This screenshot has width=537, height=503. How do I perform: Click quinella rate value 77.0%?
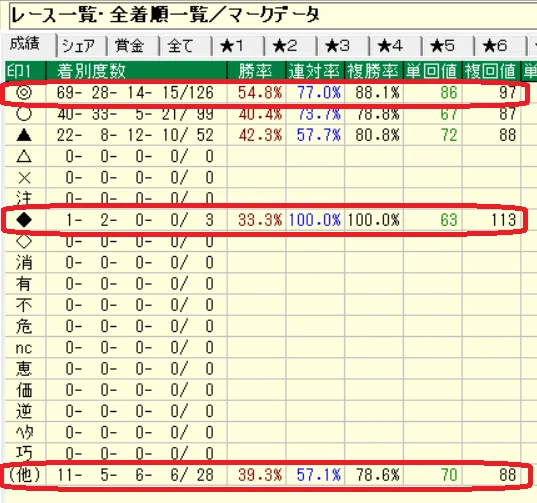(319, 92)
